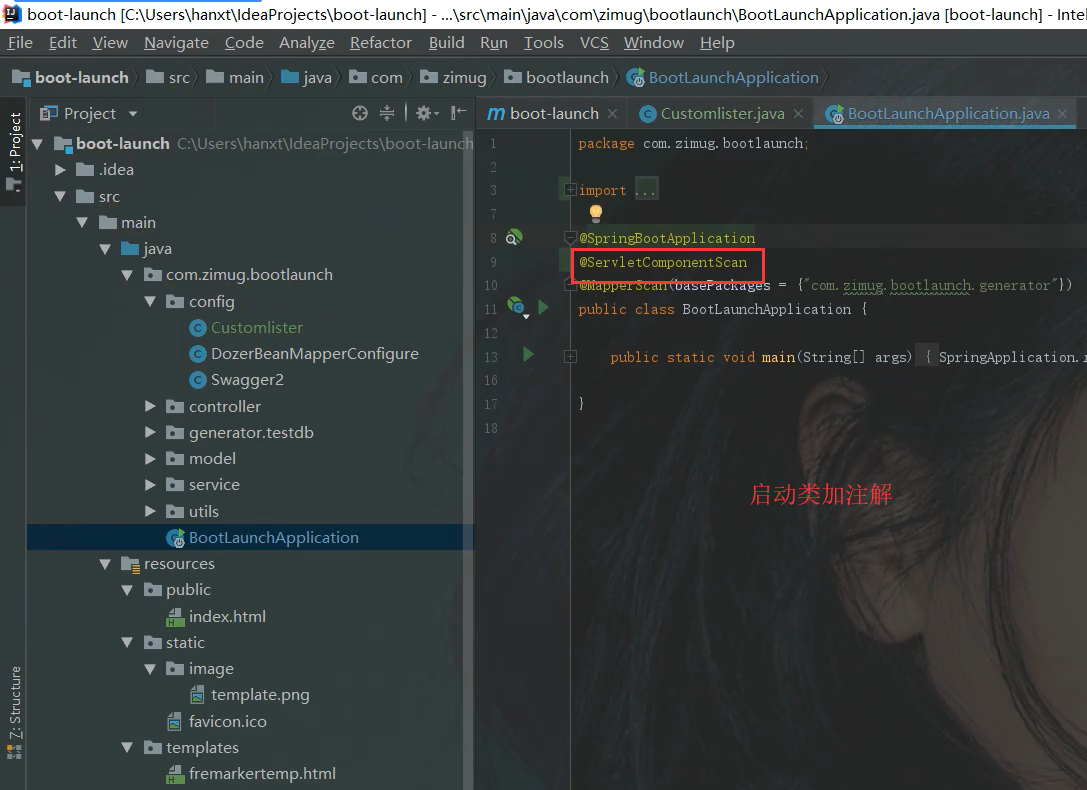Click the hide Project panel icon
Viewport: 1087px width, 790px height.
point(458,113)
